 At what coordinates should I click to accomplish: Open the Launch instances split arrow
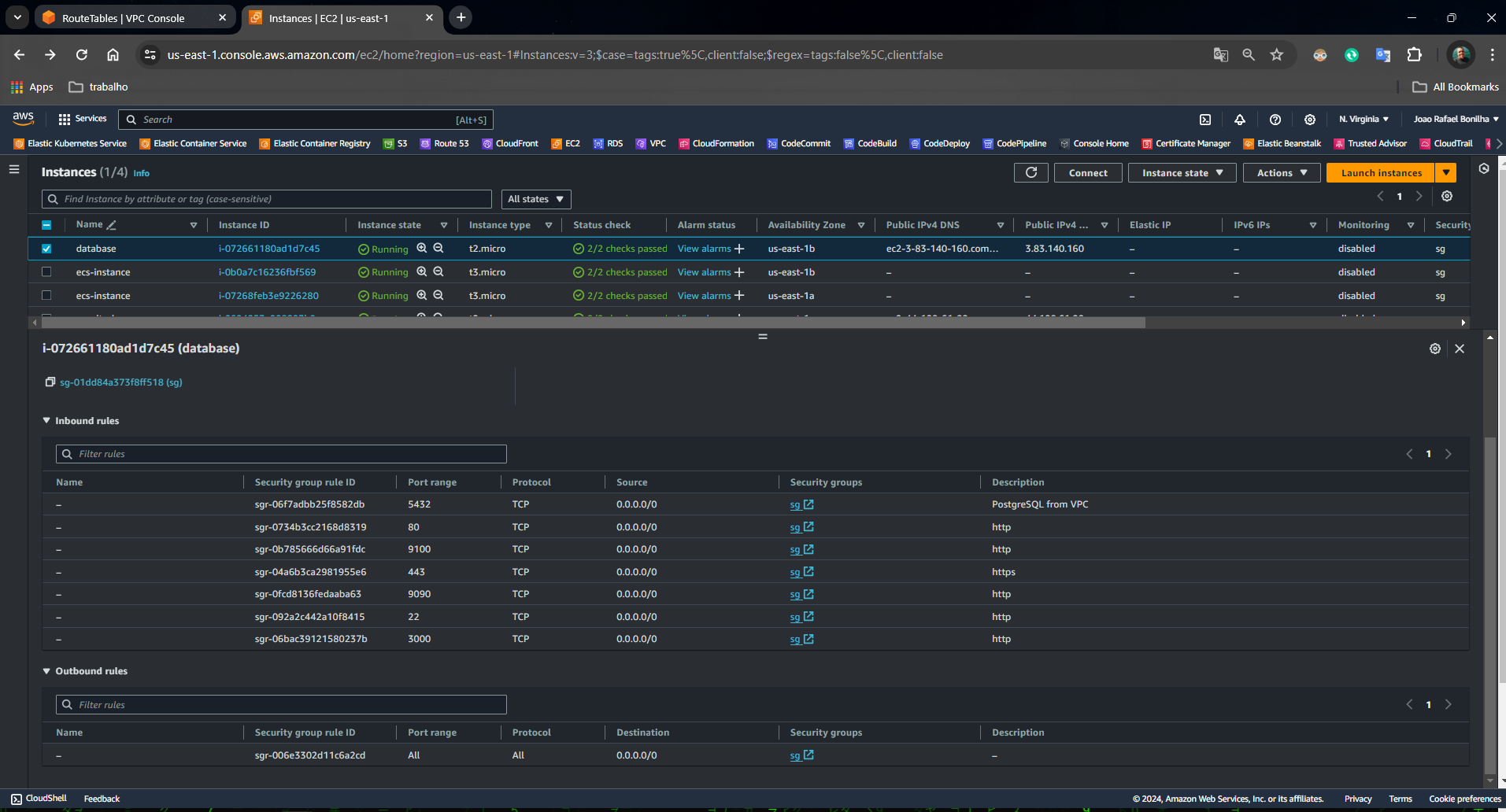click(x=1446, y=172)
